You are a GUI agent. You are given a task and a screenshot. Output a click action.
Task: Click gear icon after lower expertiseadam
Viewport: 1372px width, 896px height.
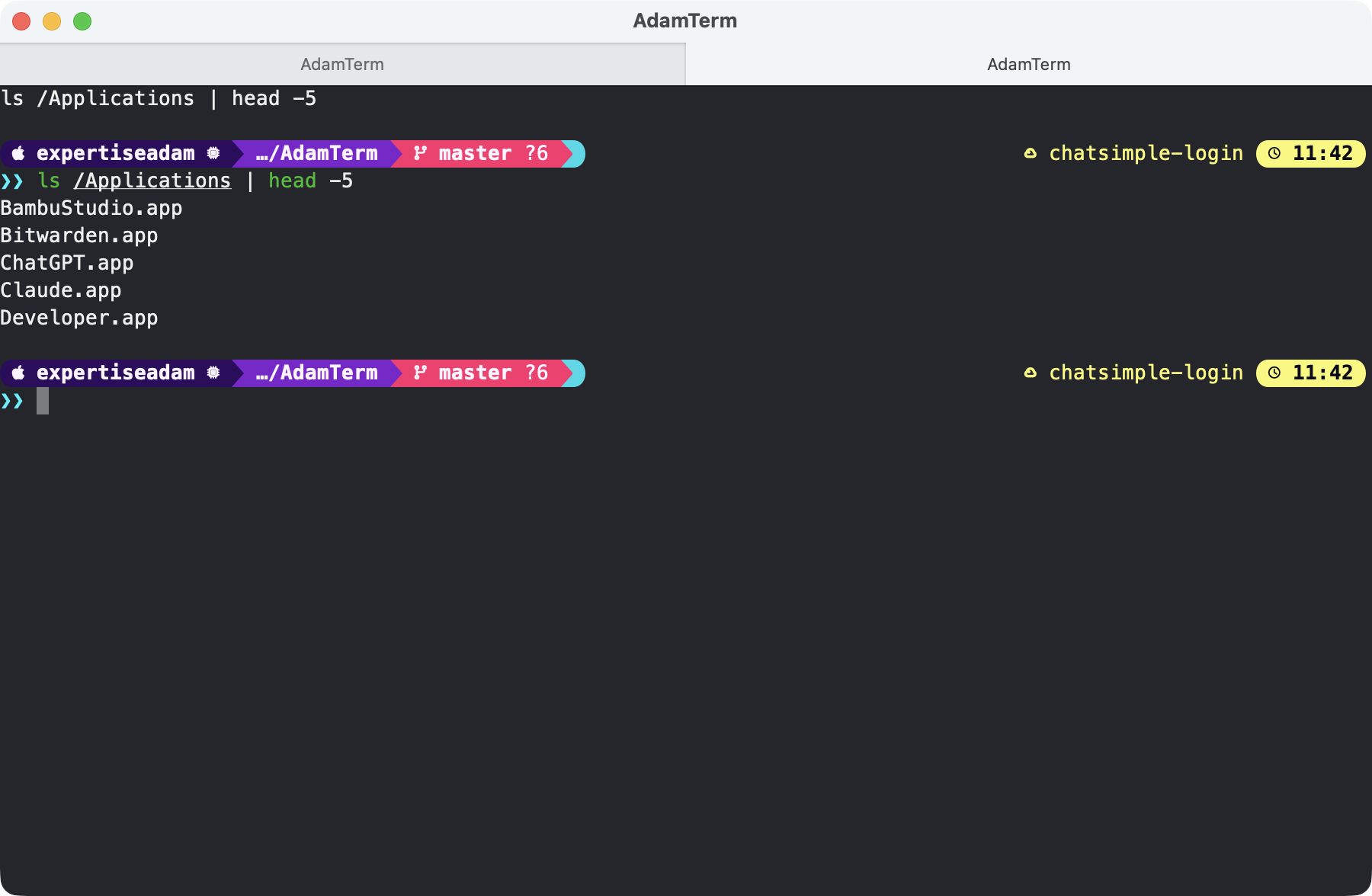pos(213,373)
